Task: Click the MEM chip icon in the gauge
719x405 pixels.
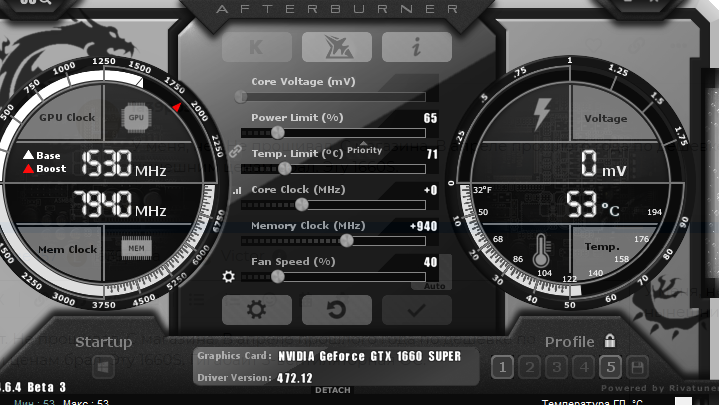Action: 136,248
